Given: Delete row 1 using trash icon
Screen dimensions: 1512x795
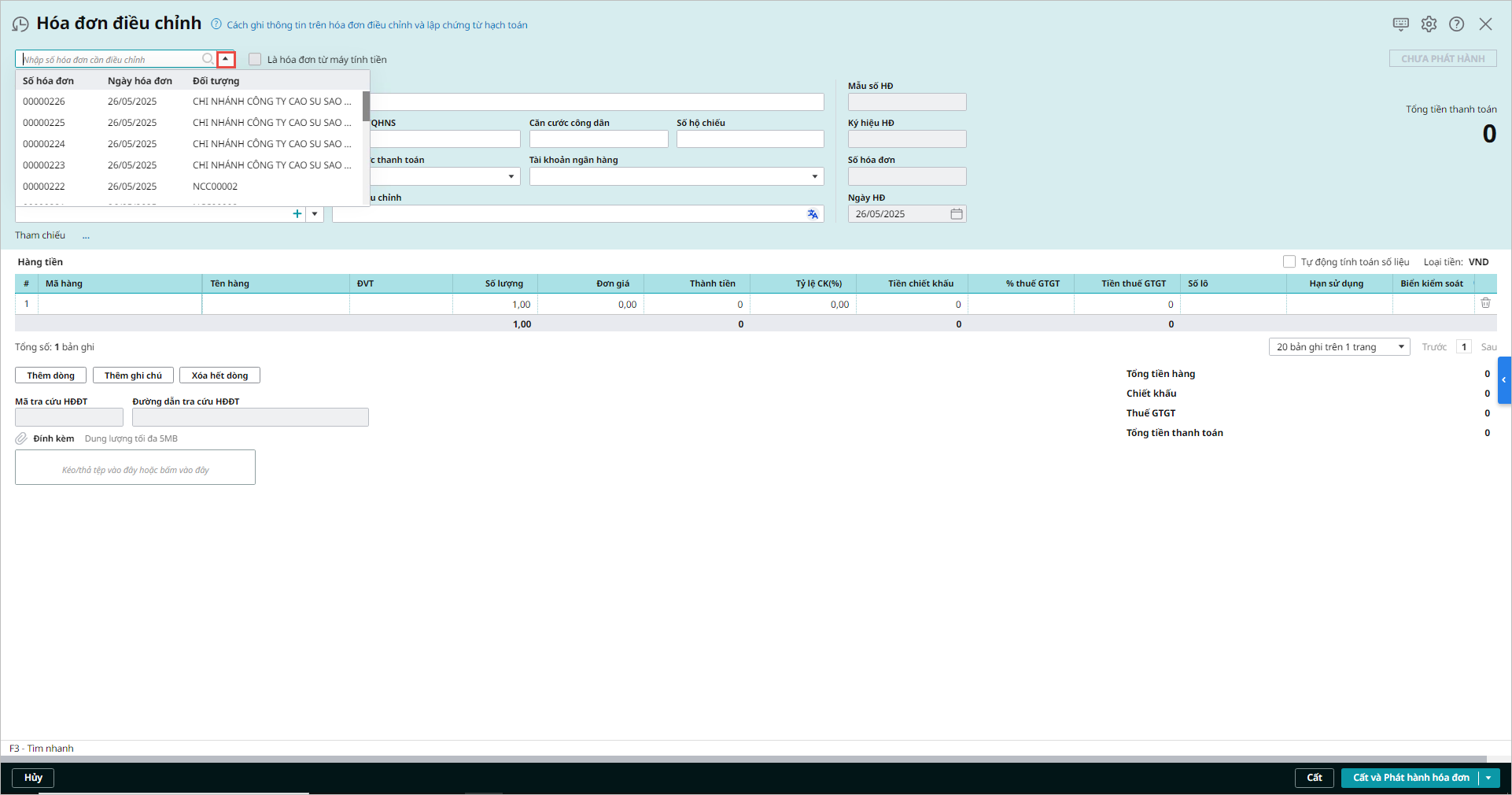Looking at the screenshot, I should tap(1485, 303).
